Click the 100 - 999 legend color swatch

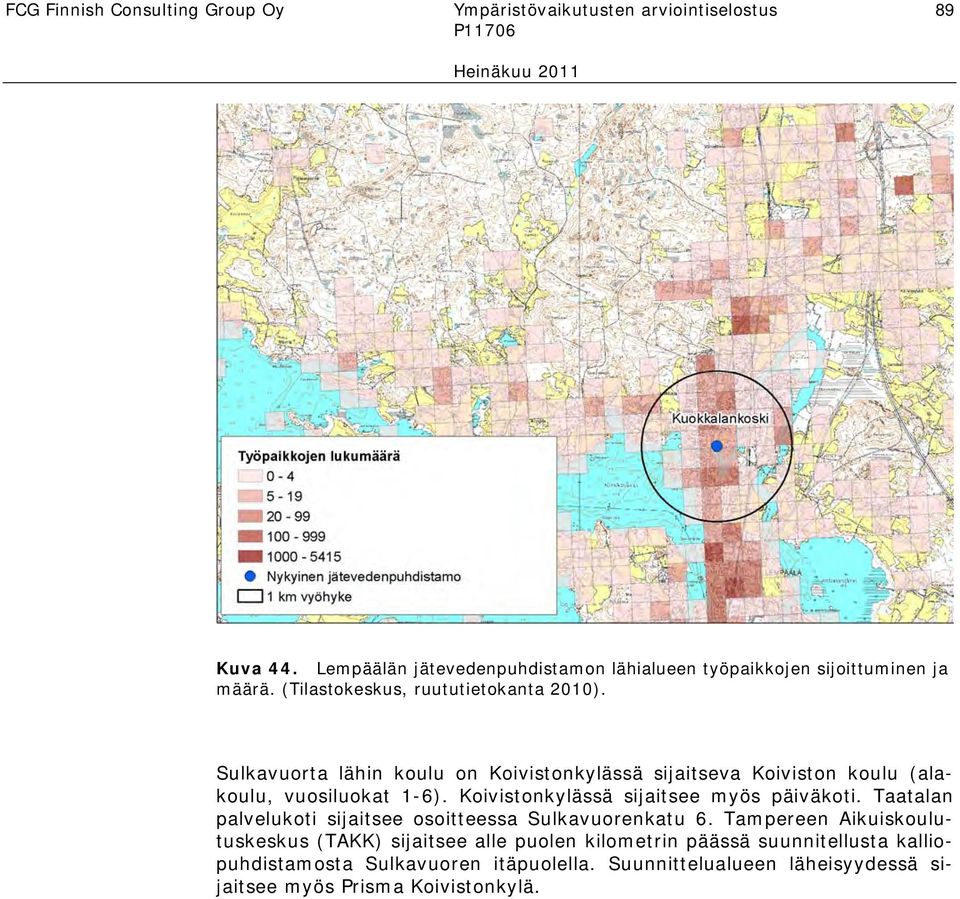[250, 536]
